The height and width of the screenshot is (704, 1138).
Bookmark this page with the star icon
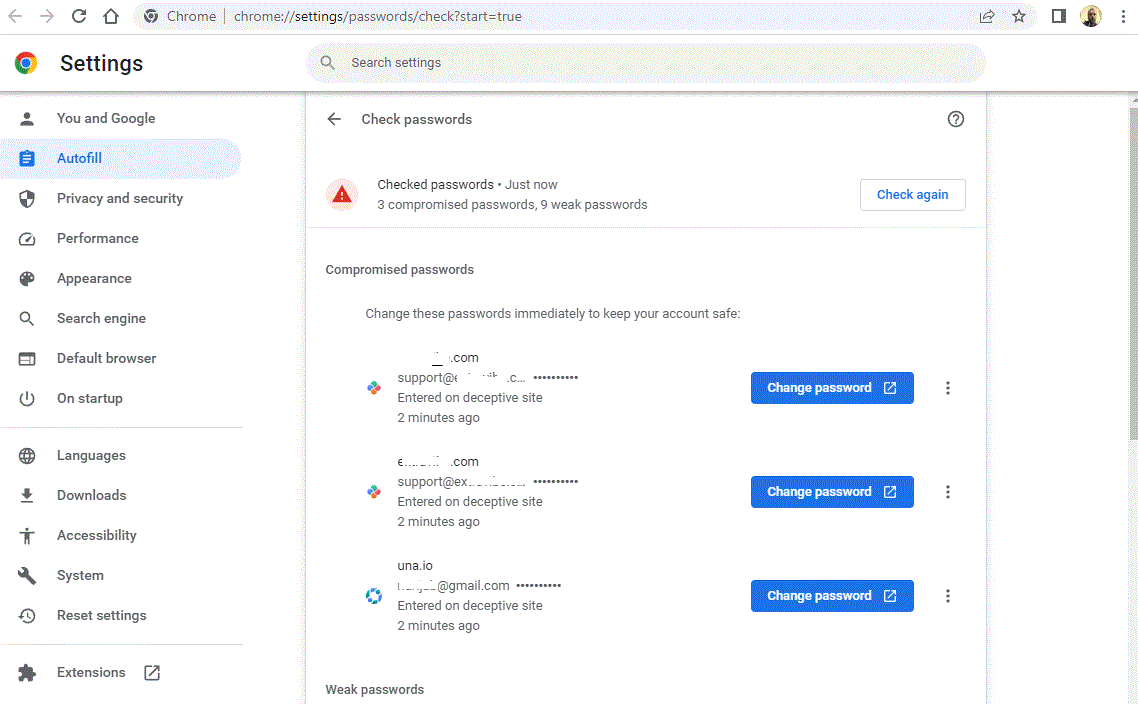pyautogui.click(x=1019, y=16)
